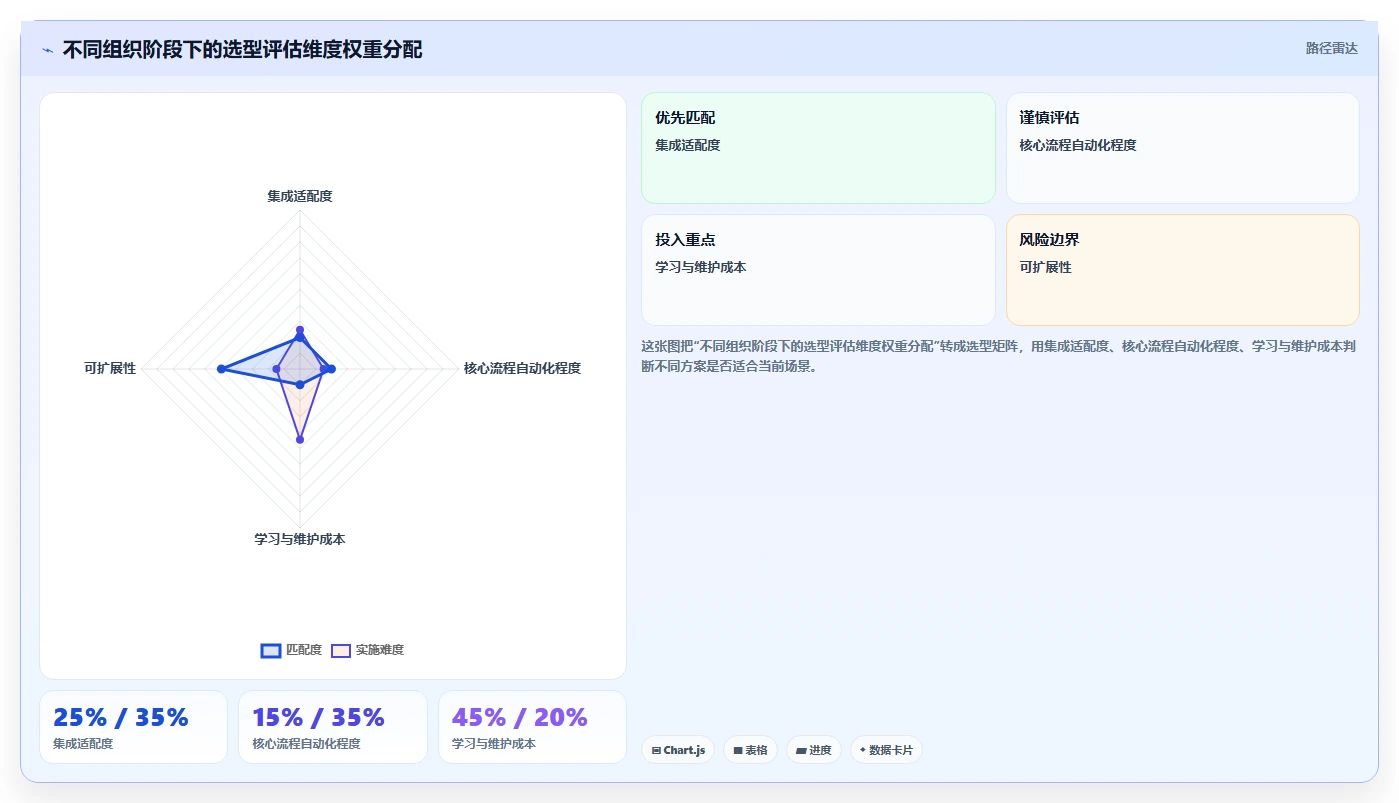Click 核心流程自动化程度 text in 谨慎评估 card

click(x=1078, y=145)
